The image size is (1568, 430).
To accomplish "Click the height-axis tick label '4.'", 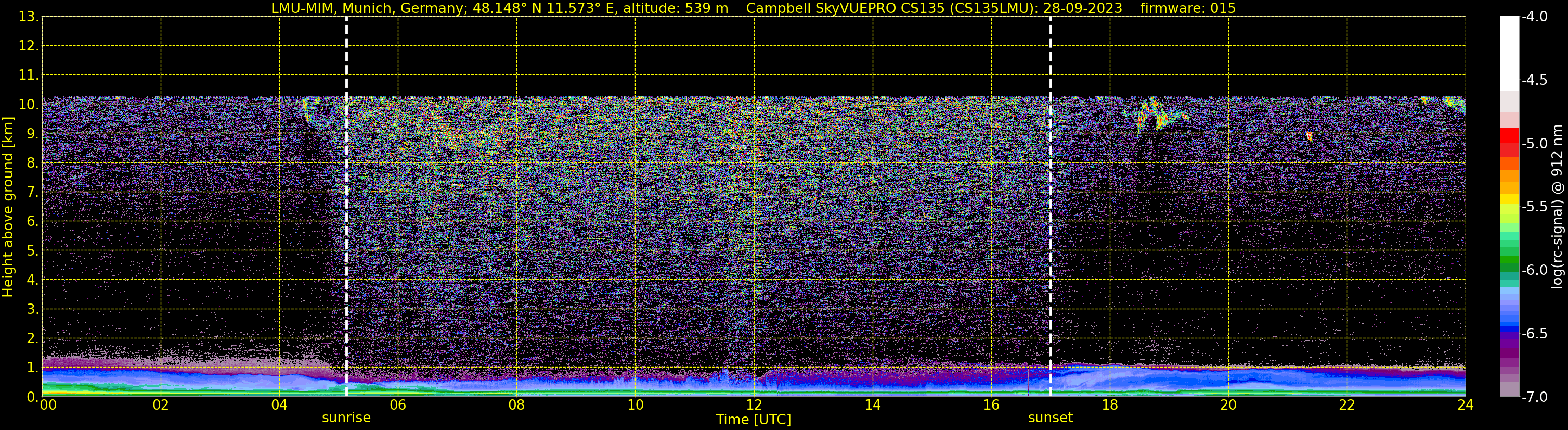I will point(33,280).
